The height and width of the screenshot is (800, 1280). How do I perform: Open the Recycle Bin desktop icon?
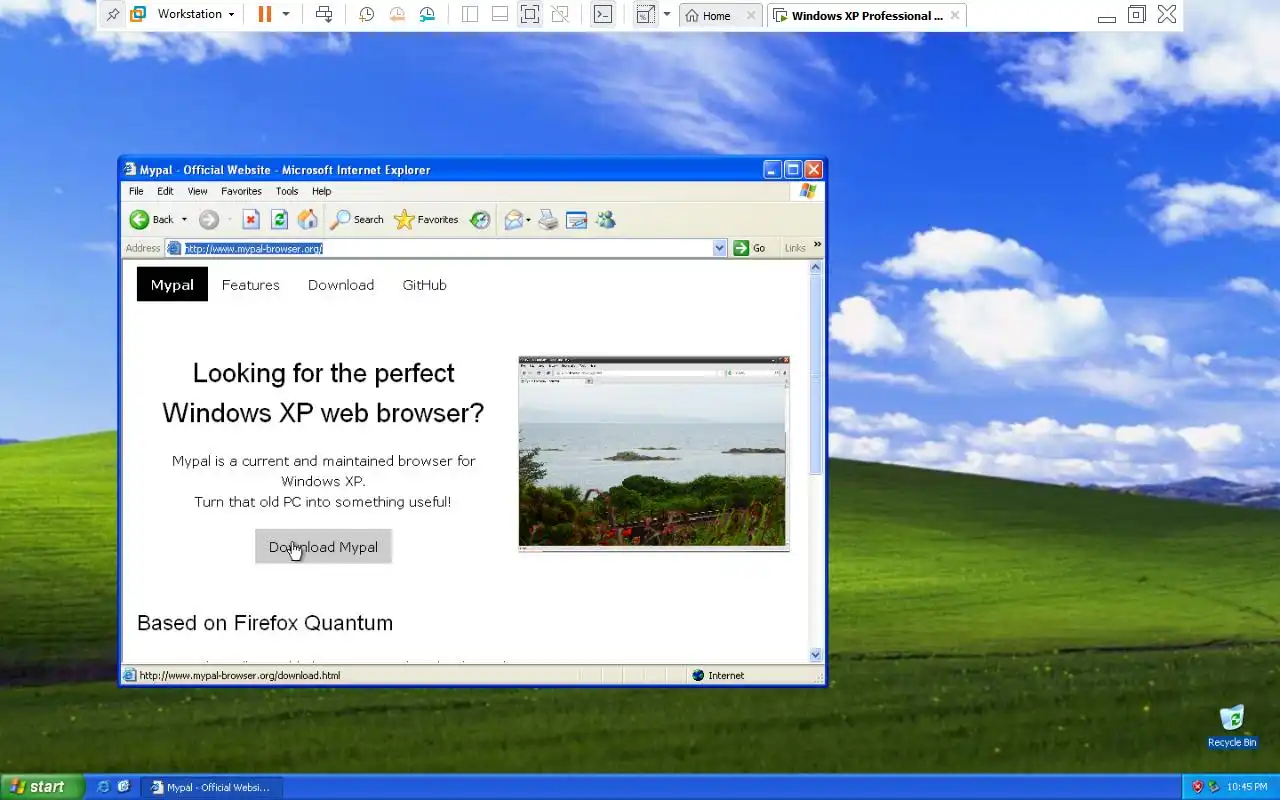tap(1232, 726)
